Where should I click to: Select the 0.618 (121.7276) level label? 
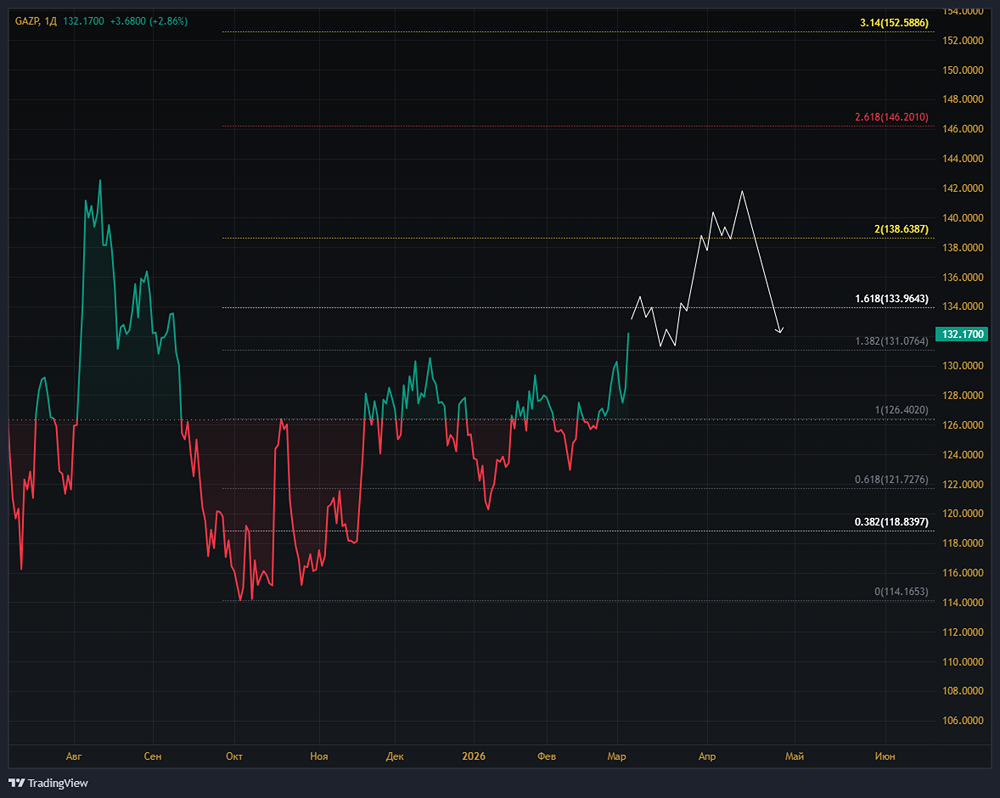tap(892, 480)
